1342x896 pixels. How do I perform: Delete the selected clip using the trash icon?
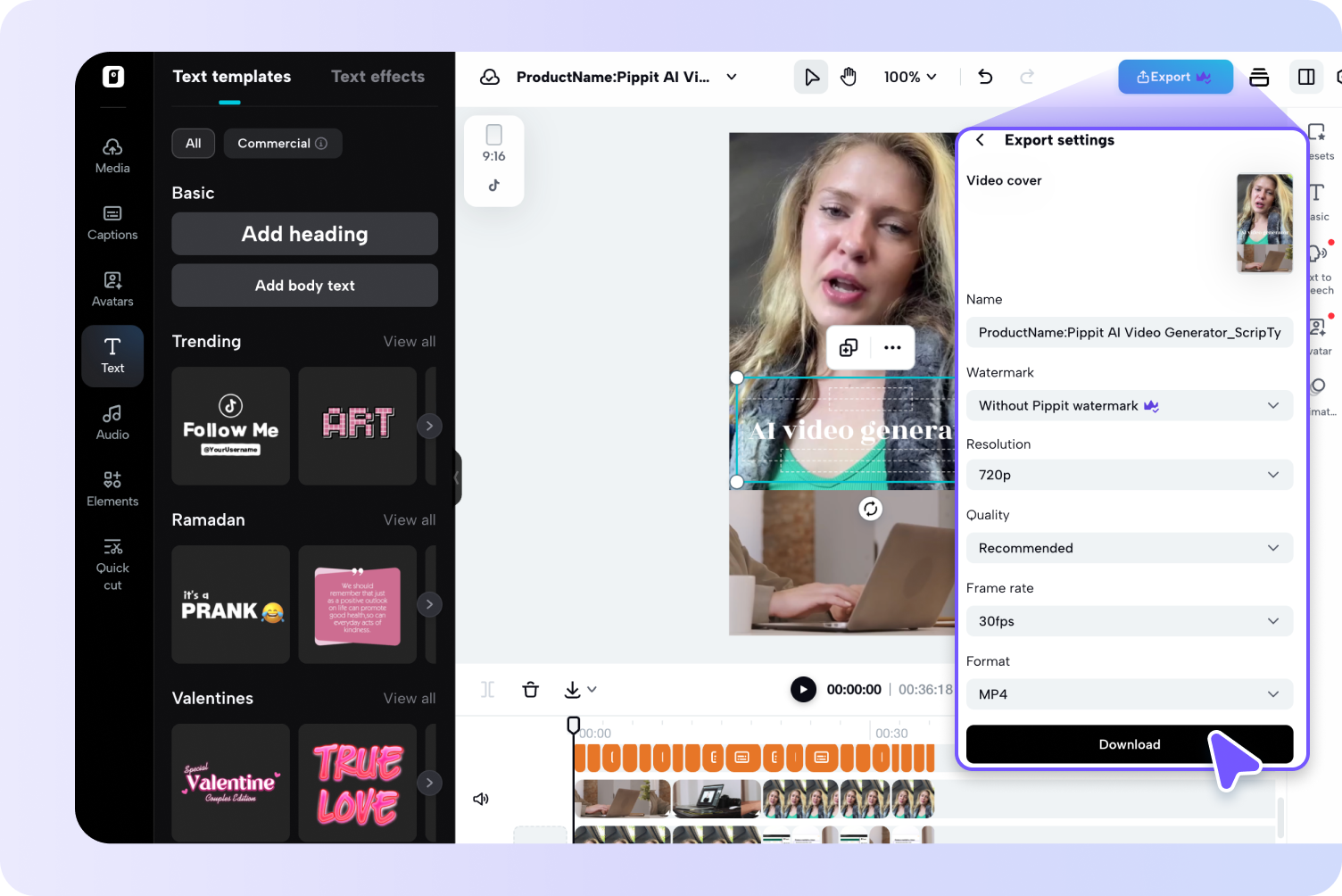click(x=530, y=689)
